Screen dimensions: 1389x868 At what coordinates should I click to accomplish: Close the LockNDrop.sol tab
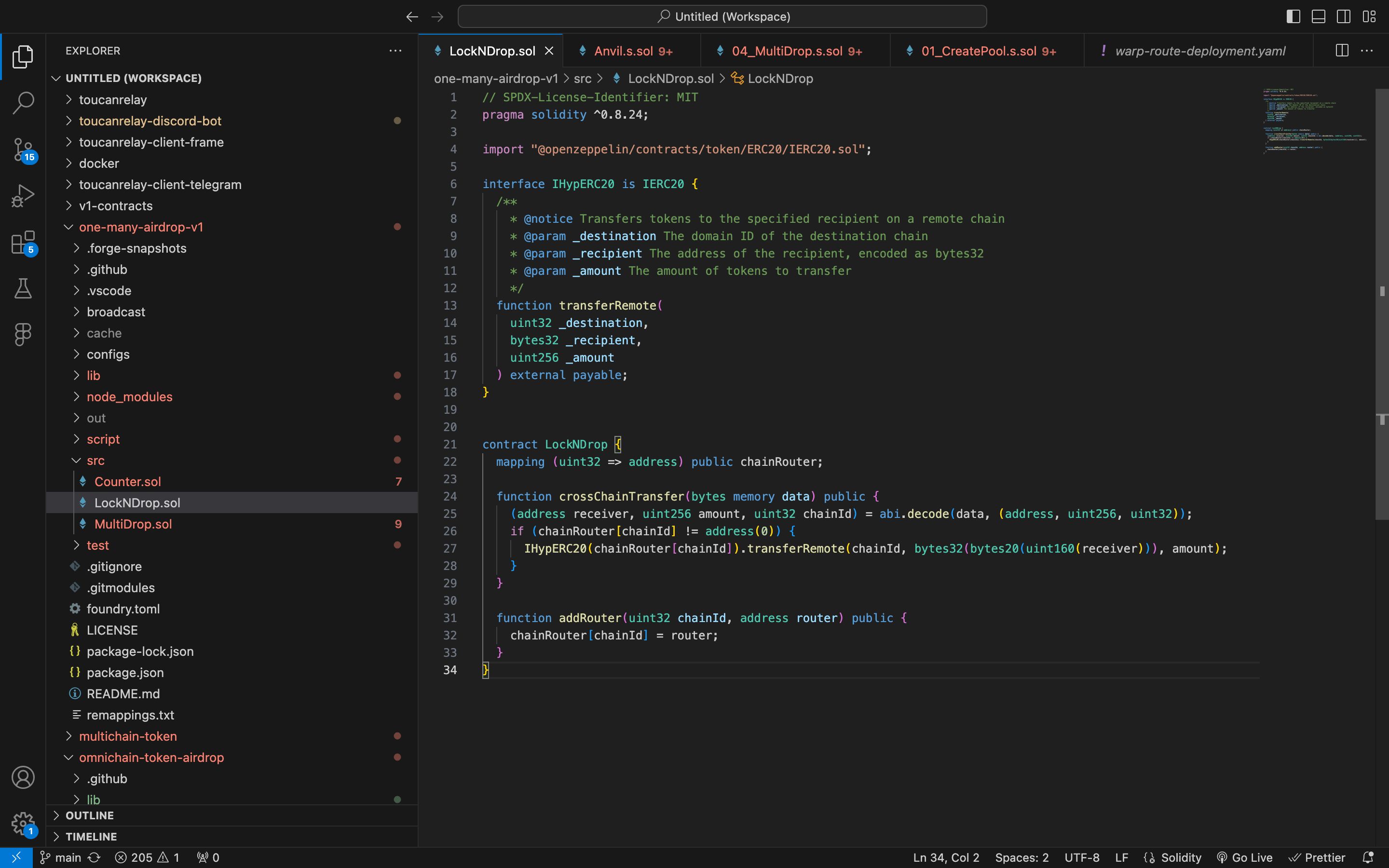[549, 51]
